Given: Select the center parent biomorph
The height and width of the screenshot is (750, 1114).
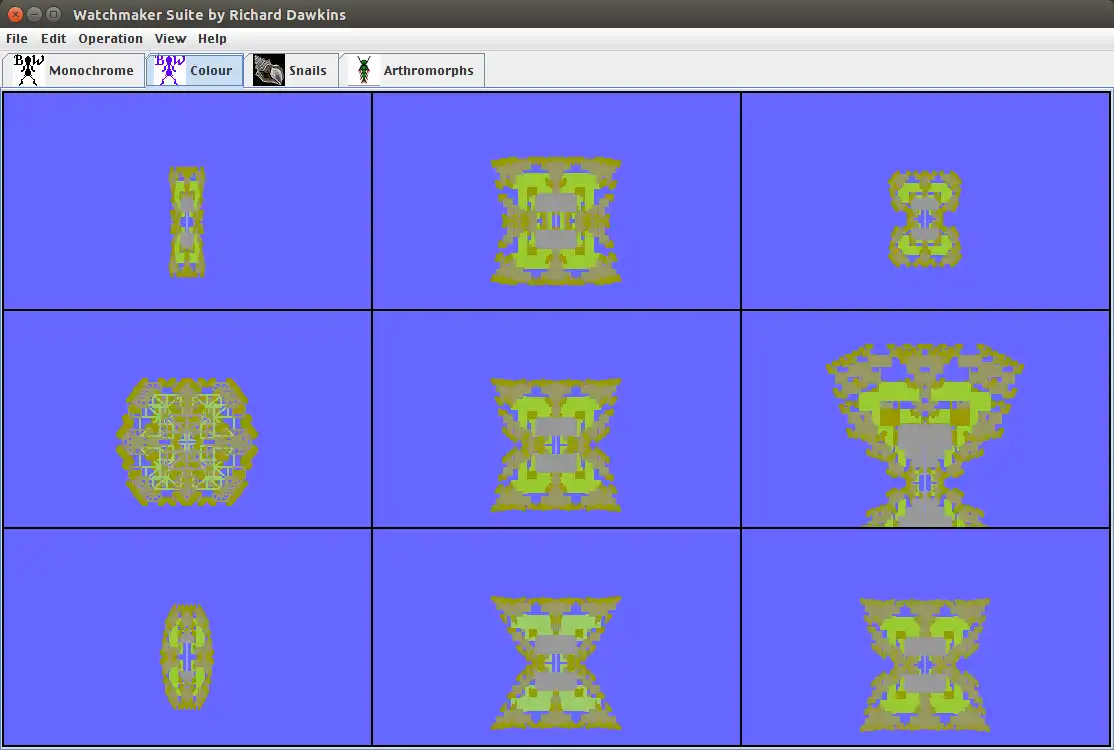Looking at the screenshot, I should (x=556, y=445).
